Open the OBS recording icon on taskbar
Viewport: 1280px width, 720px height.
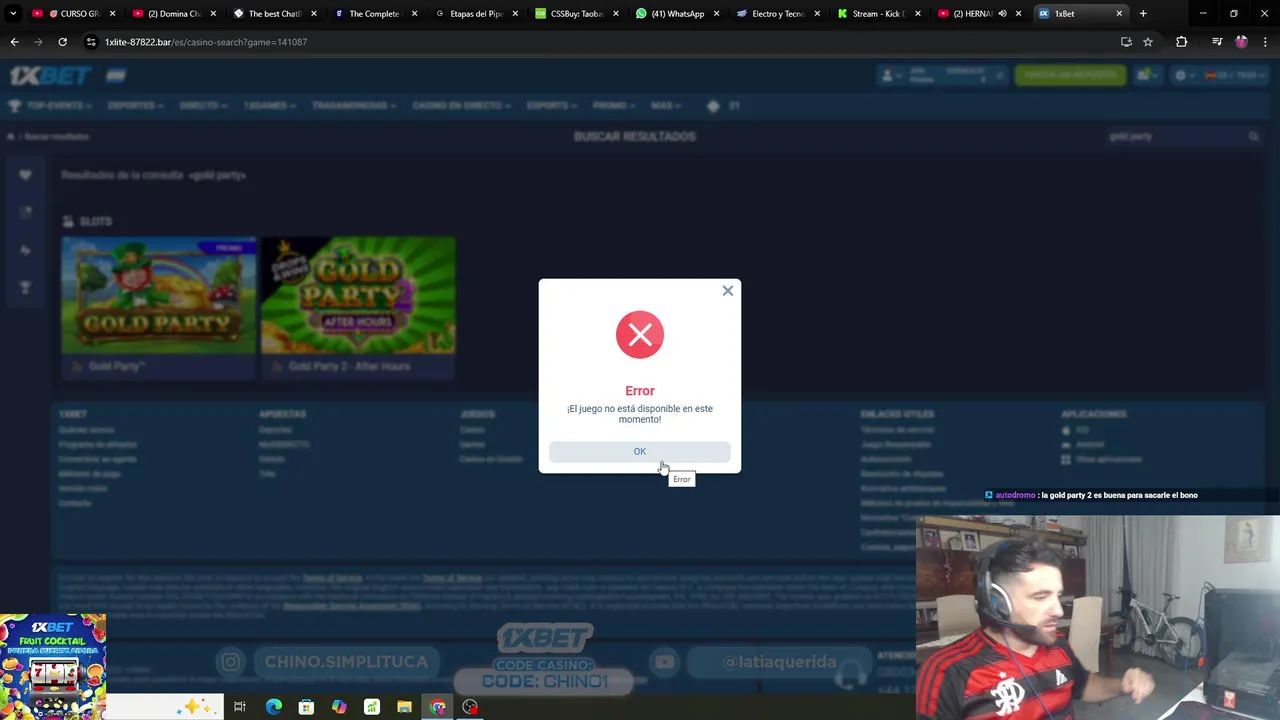coord(470,707)
